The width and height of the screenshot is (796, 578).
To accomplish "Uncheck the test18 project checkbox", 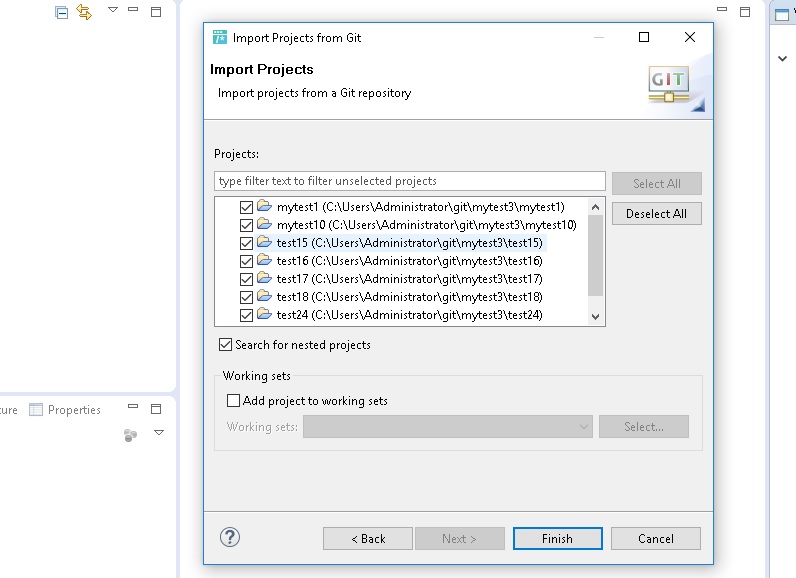I will pyautogui.click(x=246, y=297).
